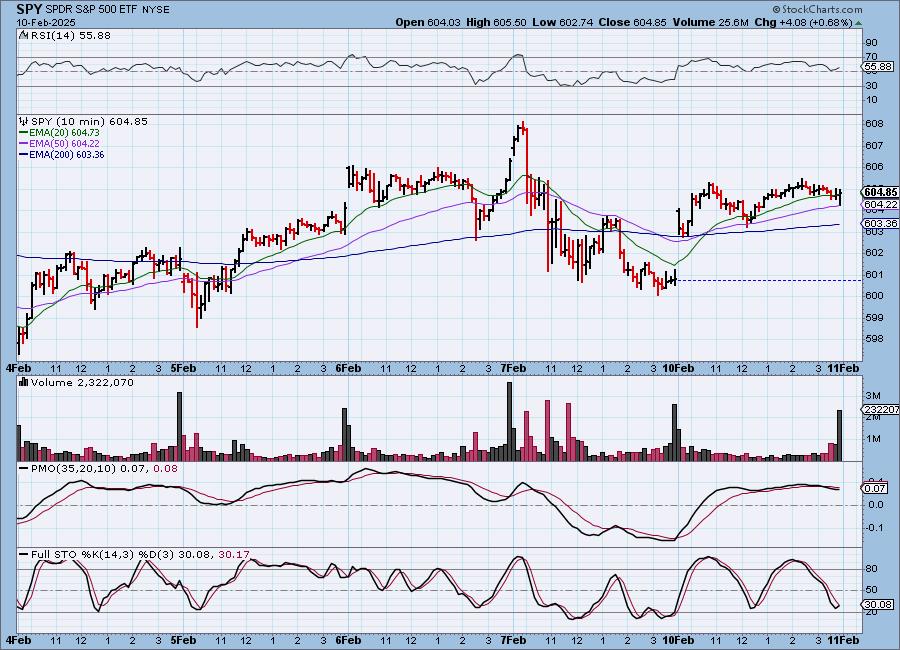
Task: Click the 603.36 price tag on right axis
Action: (880, 223)
